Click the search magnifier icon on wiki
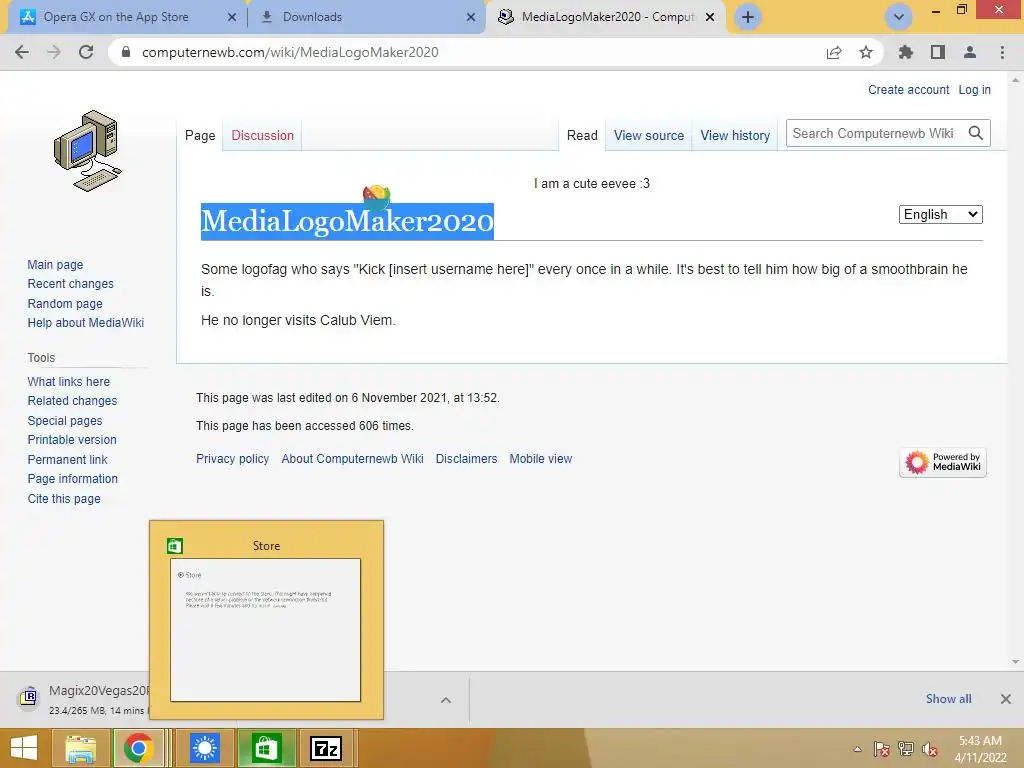This screenshot has width=1024, height=768. point(976,133)
